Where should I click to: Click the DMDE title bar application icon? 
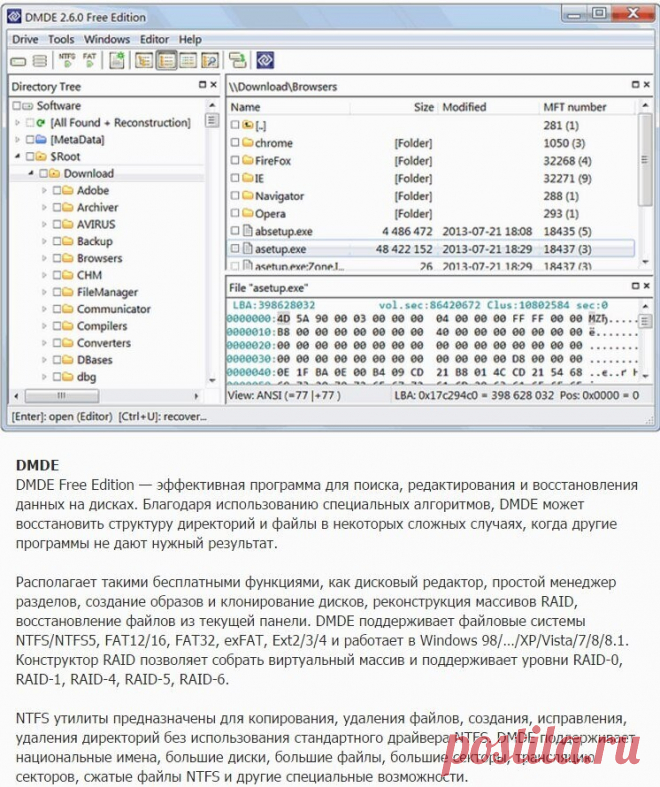coord(15,16)
